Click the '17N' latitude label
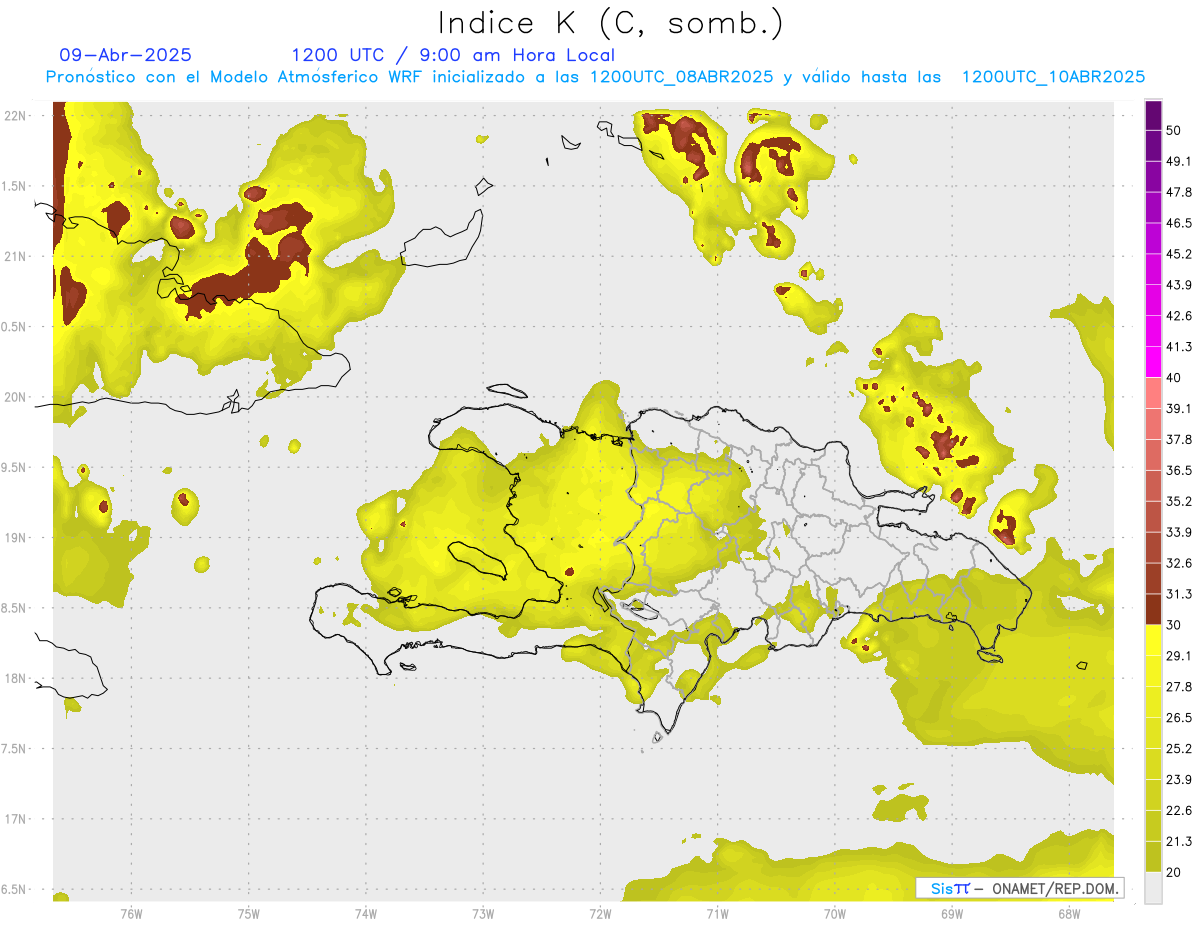Image resolution: width=1200 pixels, height=927 pixels. (17, 819)
